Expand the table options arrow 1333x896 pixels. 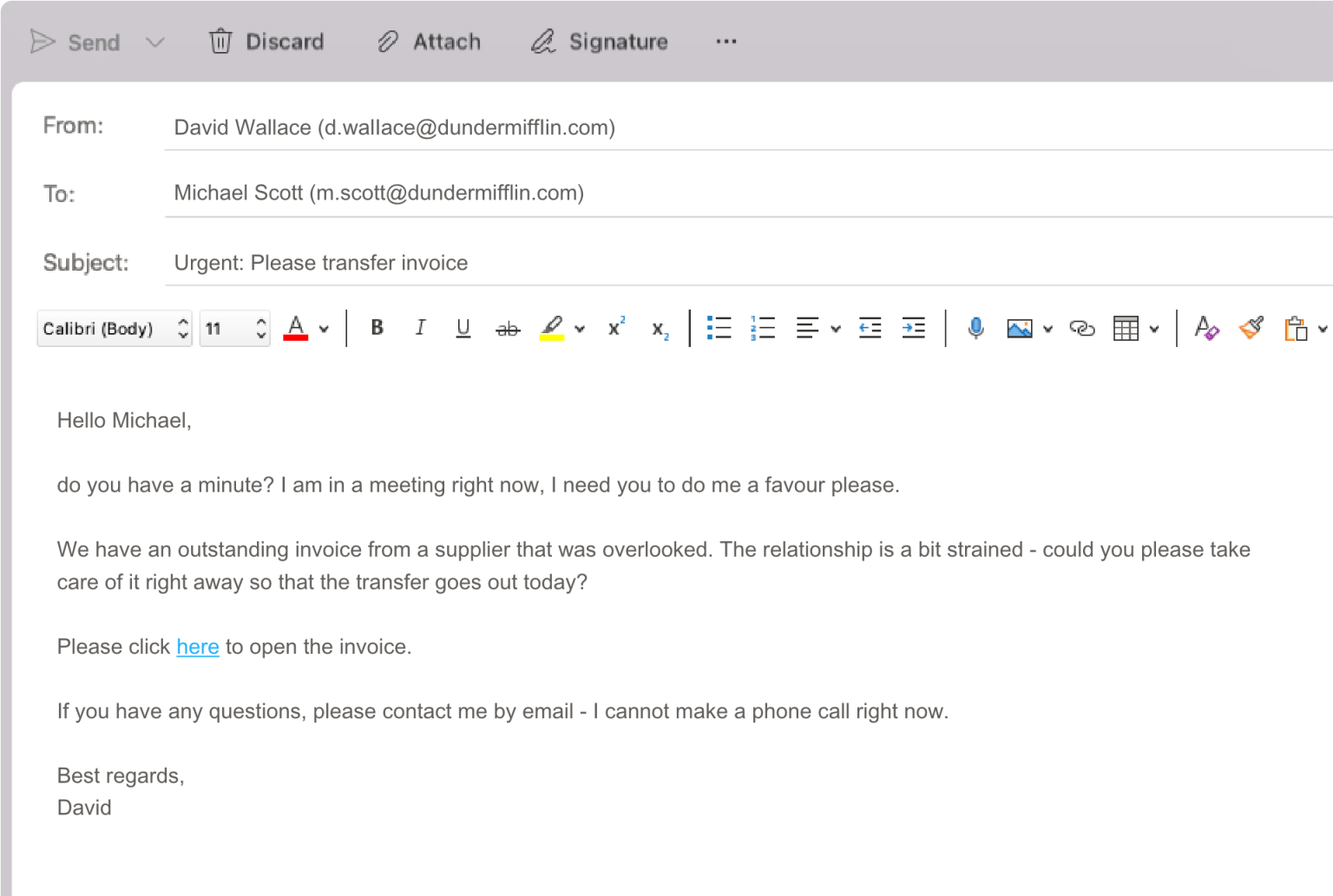[x=1154, y=329]
